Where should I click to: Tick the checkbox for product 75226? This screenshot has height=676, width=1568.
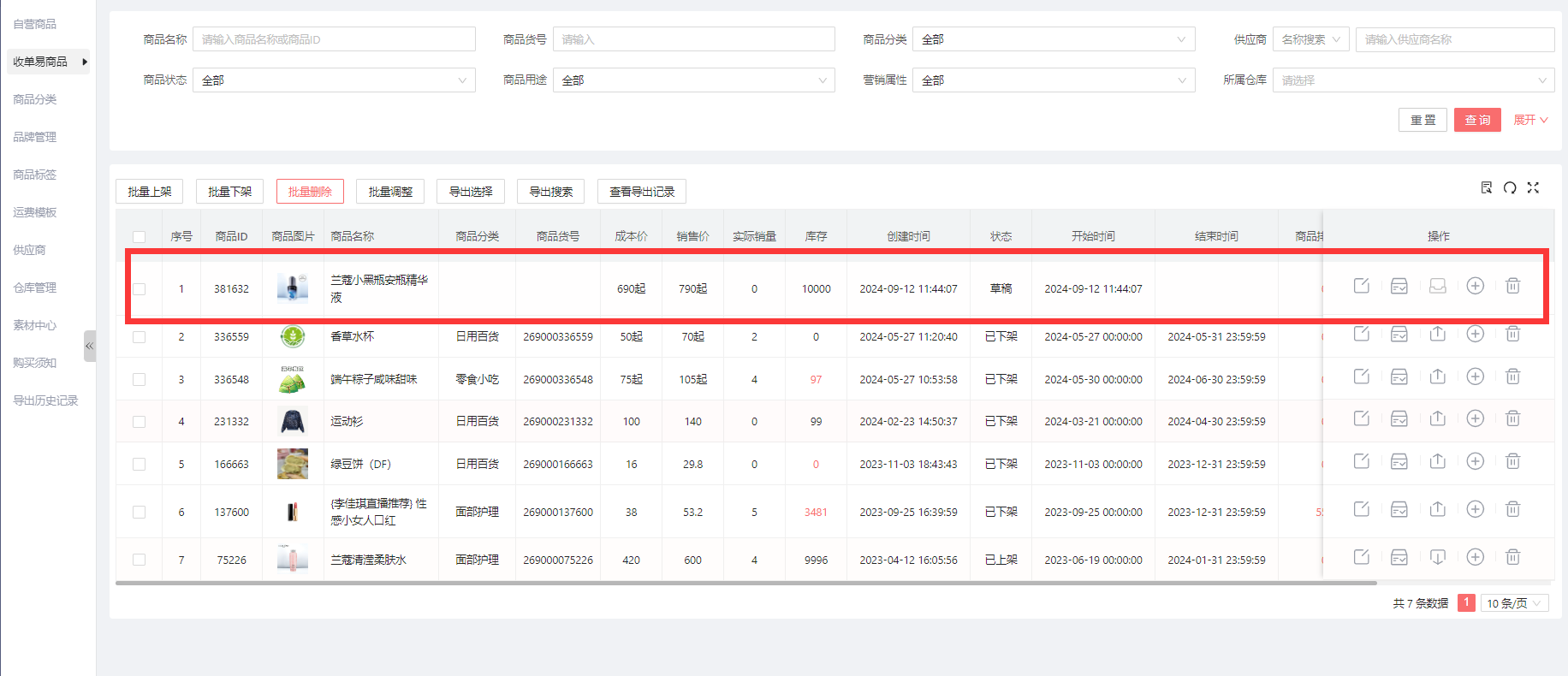140,560
